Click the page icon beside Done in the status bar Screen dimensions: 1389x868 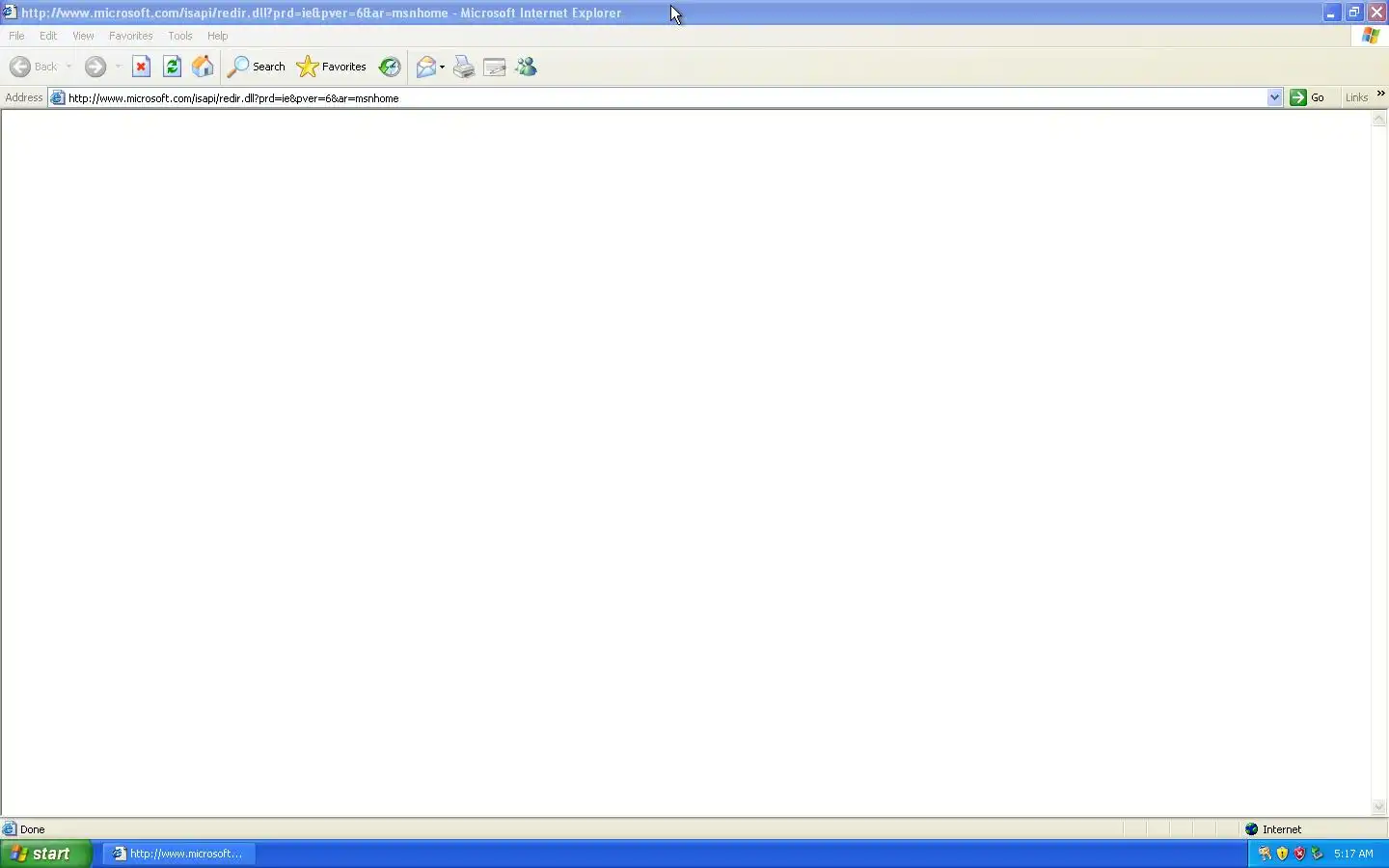coord(10,829)
